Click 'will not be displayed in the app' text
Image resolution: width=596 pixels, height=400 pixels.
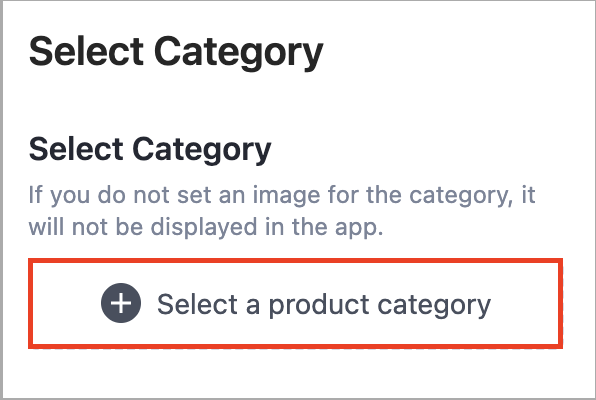pyautogui.click(x=206, y=227)
